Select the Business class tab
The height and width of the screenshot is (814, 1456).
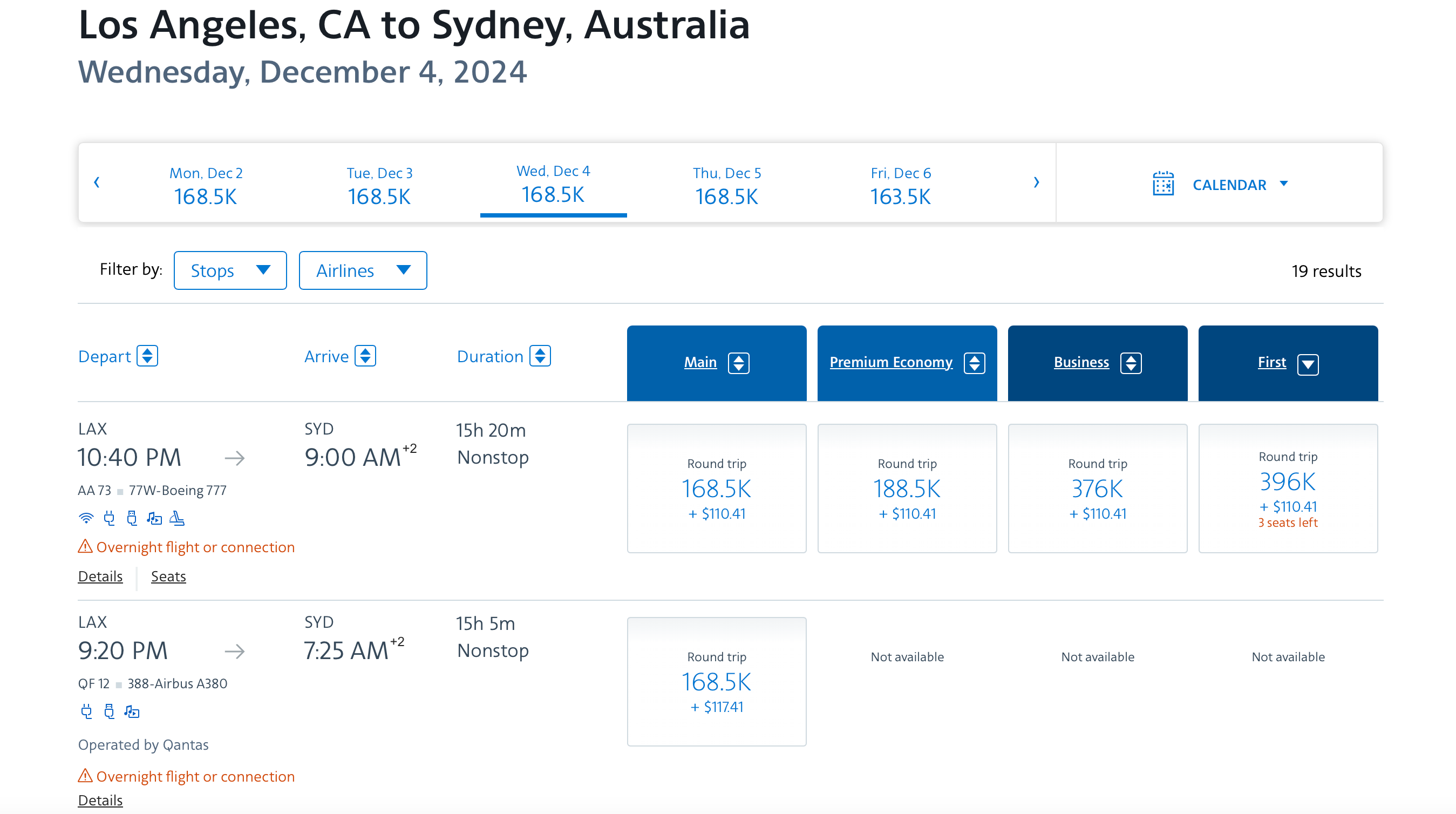click(1097, 362)
